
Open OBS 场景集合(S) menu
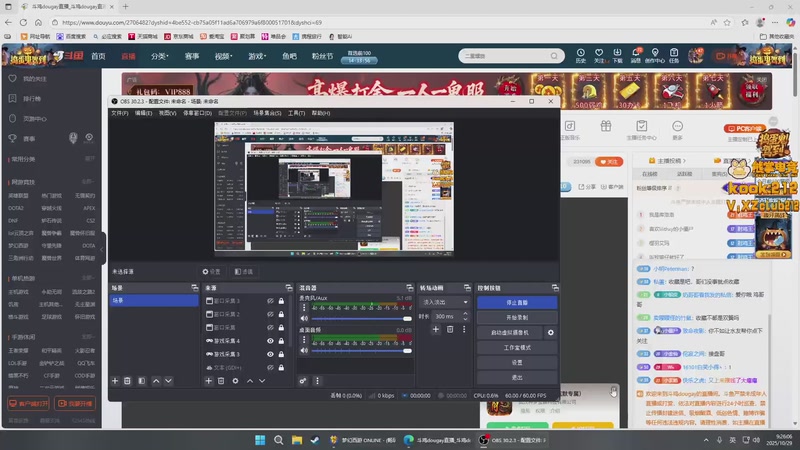[x=267, y=113]
